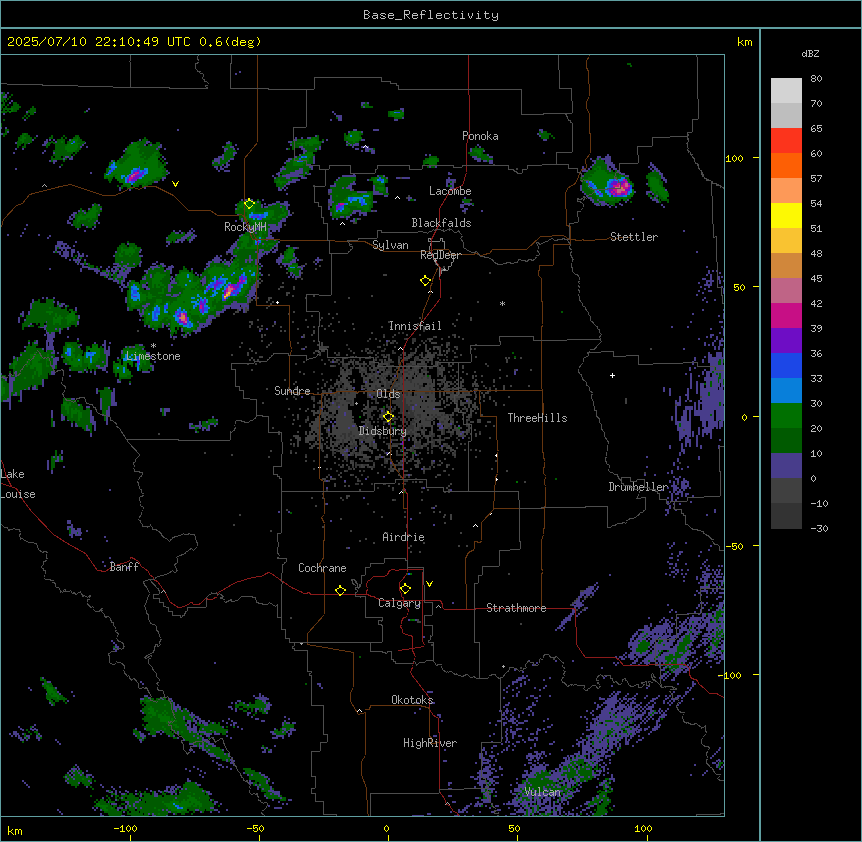Click the HighRiver label
Image resolution: width=862 pixels, height=842 pixels.
[x=430, y=743]
